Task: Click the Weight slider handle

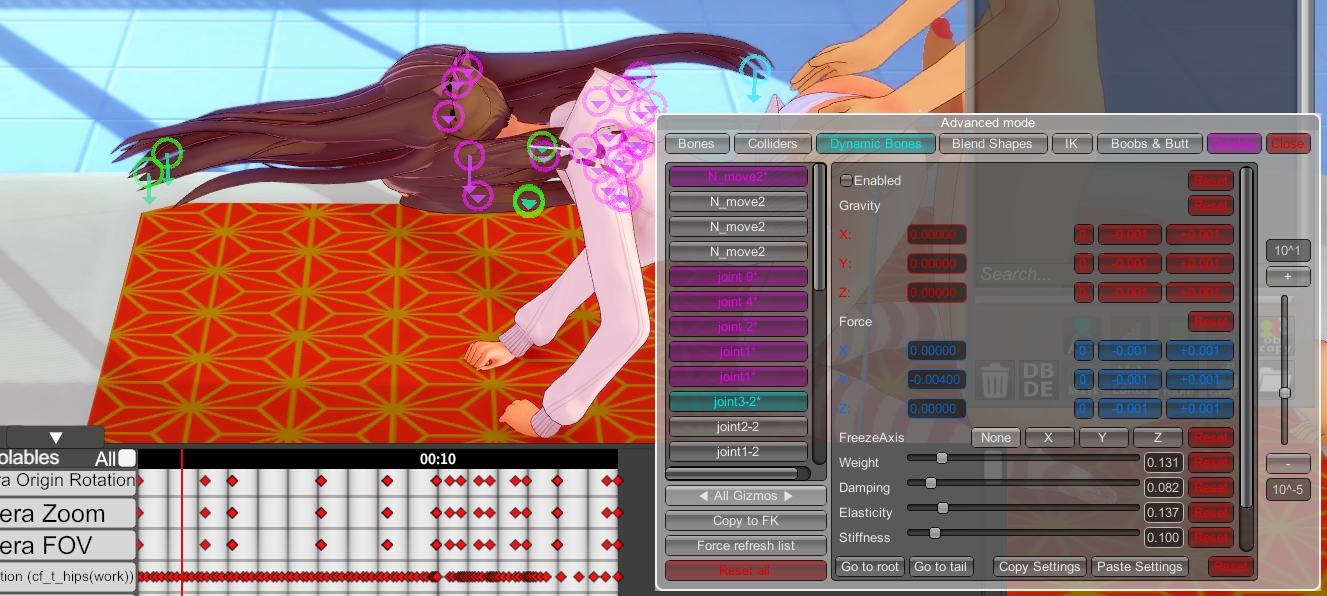Action: click(x=941, y=458)
